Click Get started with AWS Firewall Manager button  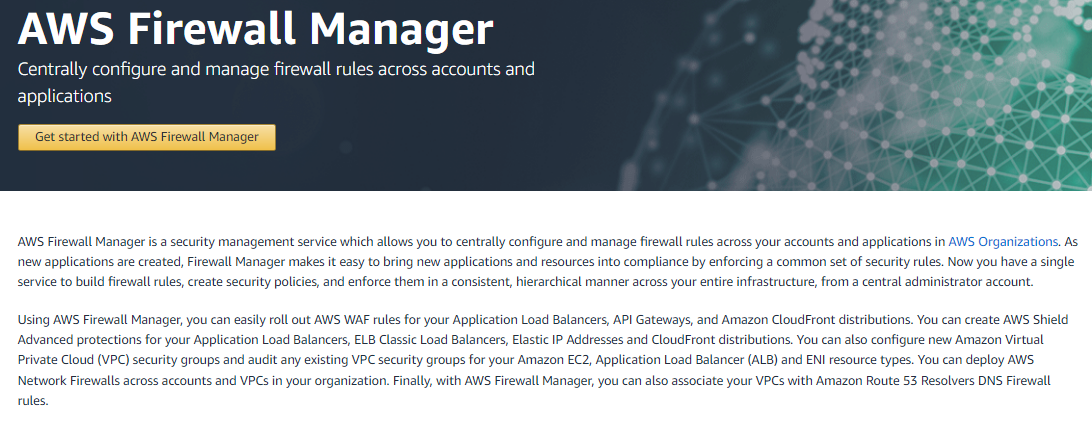point(147,137)
